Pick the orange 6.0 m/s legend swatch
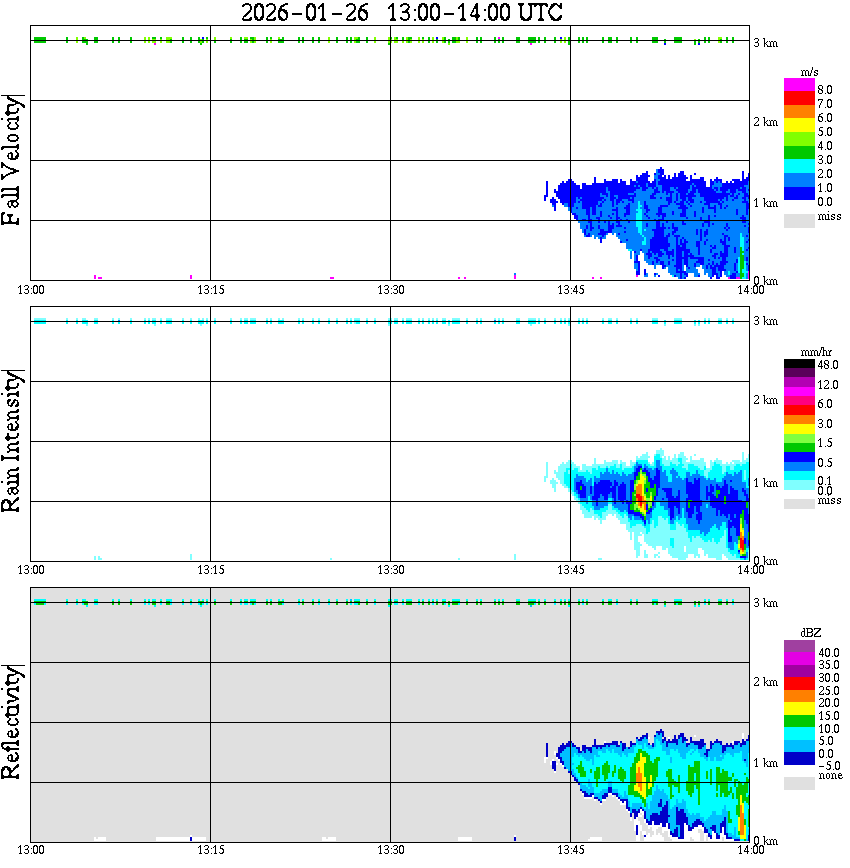Image resolution: width=850 pixels, height=868 pixels. click(799, 112)
